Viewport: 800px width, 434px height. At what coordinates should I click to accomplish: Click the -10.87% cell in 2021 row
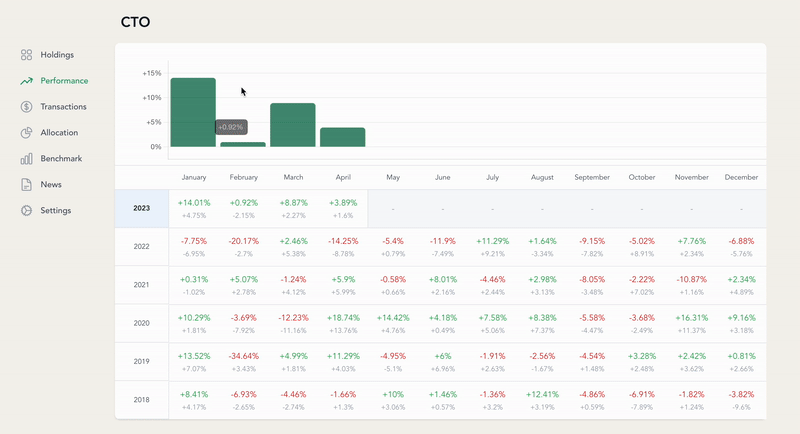(691, 279)
